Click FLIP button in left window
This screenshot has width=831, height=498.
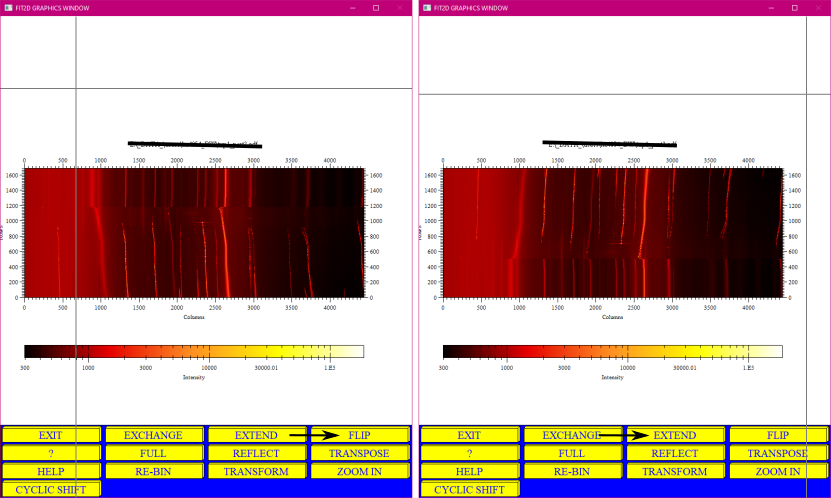[x=359, y=435]
